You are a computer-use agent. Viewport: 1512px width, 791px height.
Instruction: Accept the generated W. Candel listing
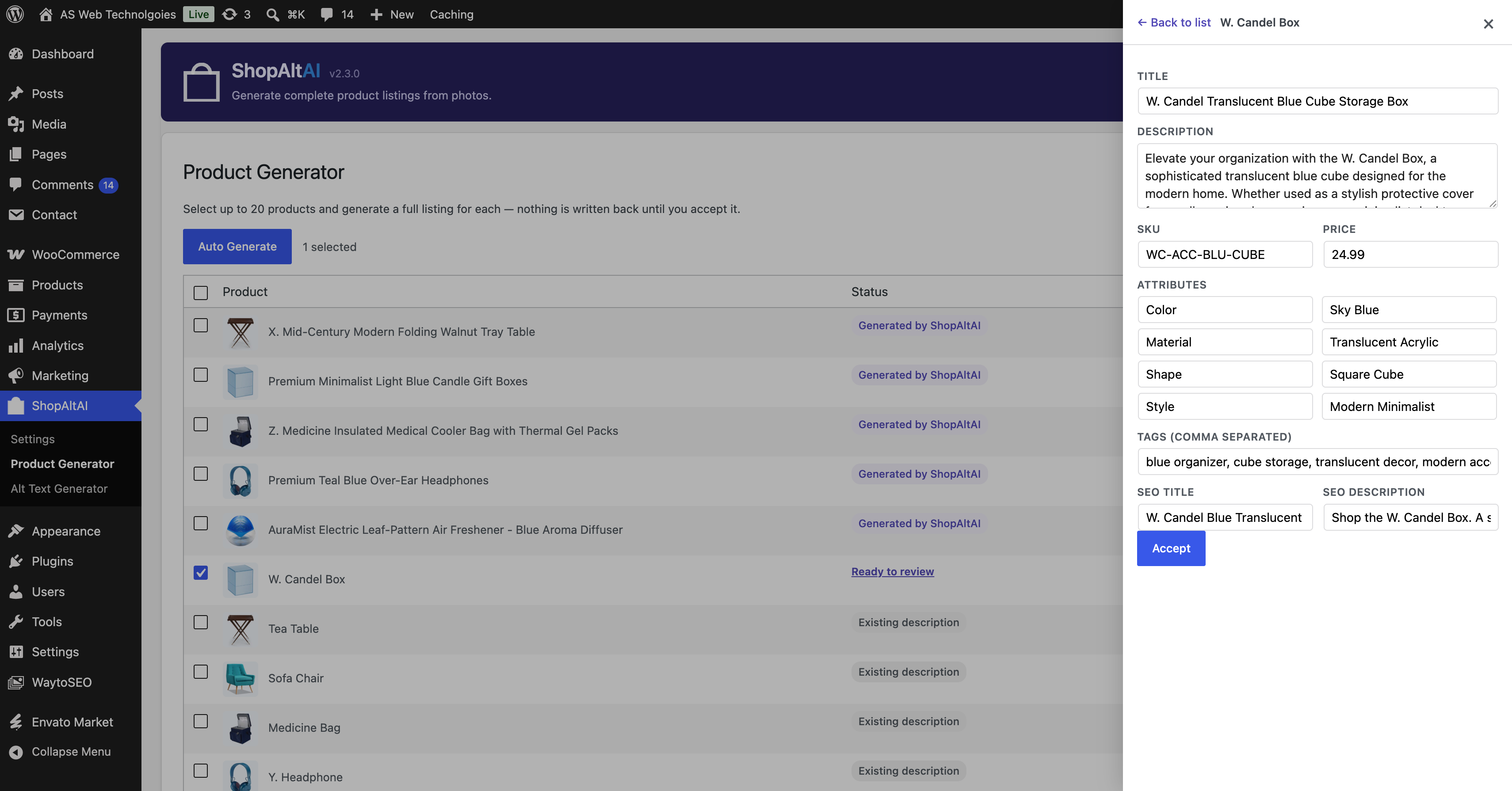[1171, 549]
